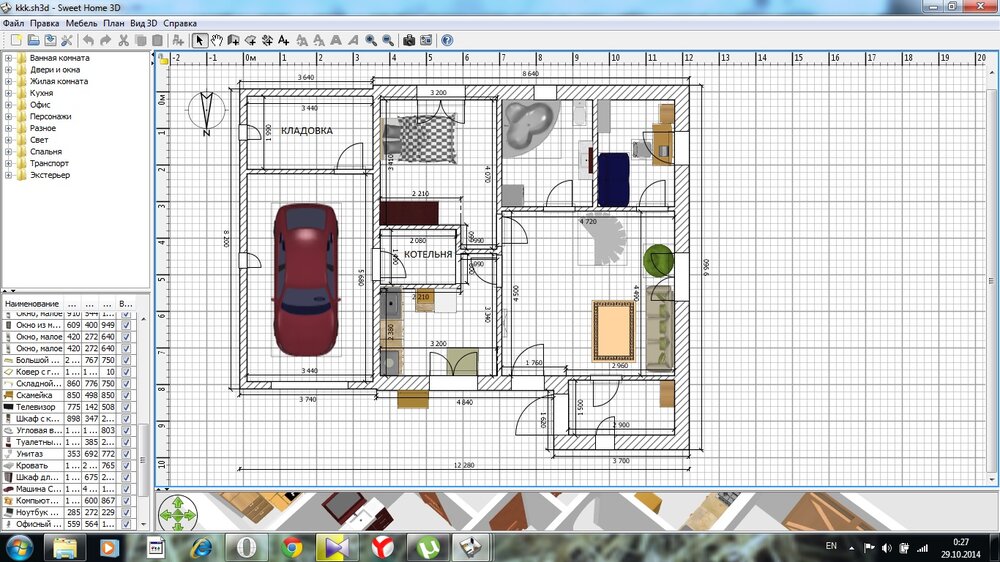Click the КЛАДОВКА room label in the plan
The height and width of the screenshot is (562, 1000).
point(307,130)
